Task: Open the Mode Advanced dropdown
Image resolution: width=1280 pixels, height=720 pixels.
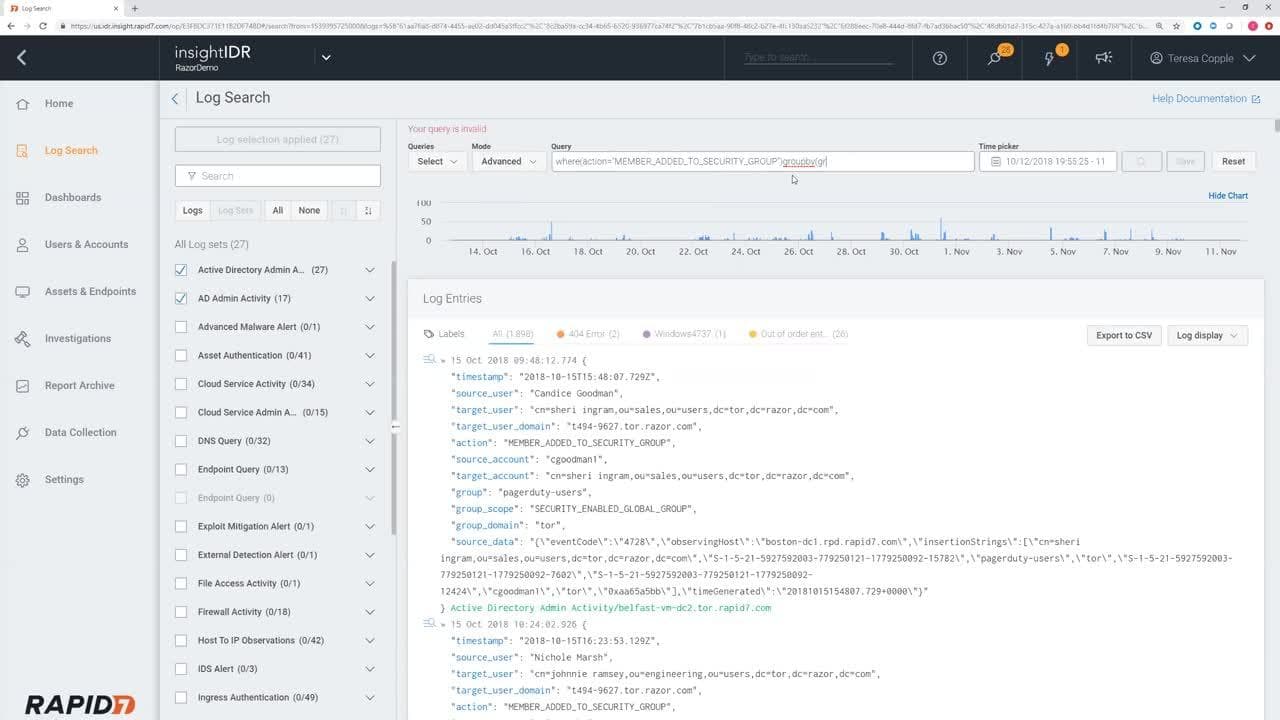Action: tap(508, 161)
